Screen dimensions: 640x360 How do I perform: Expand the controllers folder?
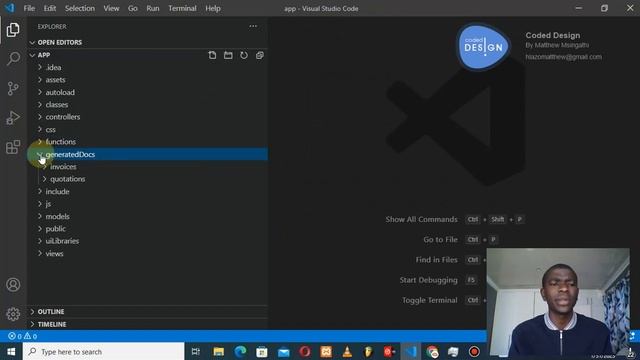(148, 117)
